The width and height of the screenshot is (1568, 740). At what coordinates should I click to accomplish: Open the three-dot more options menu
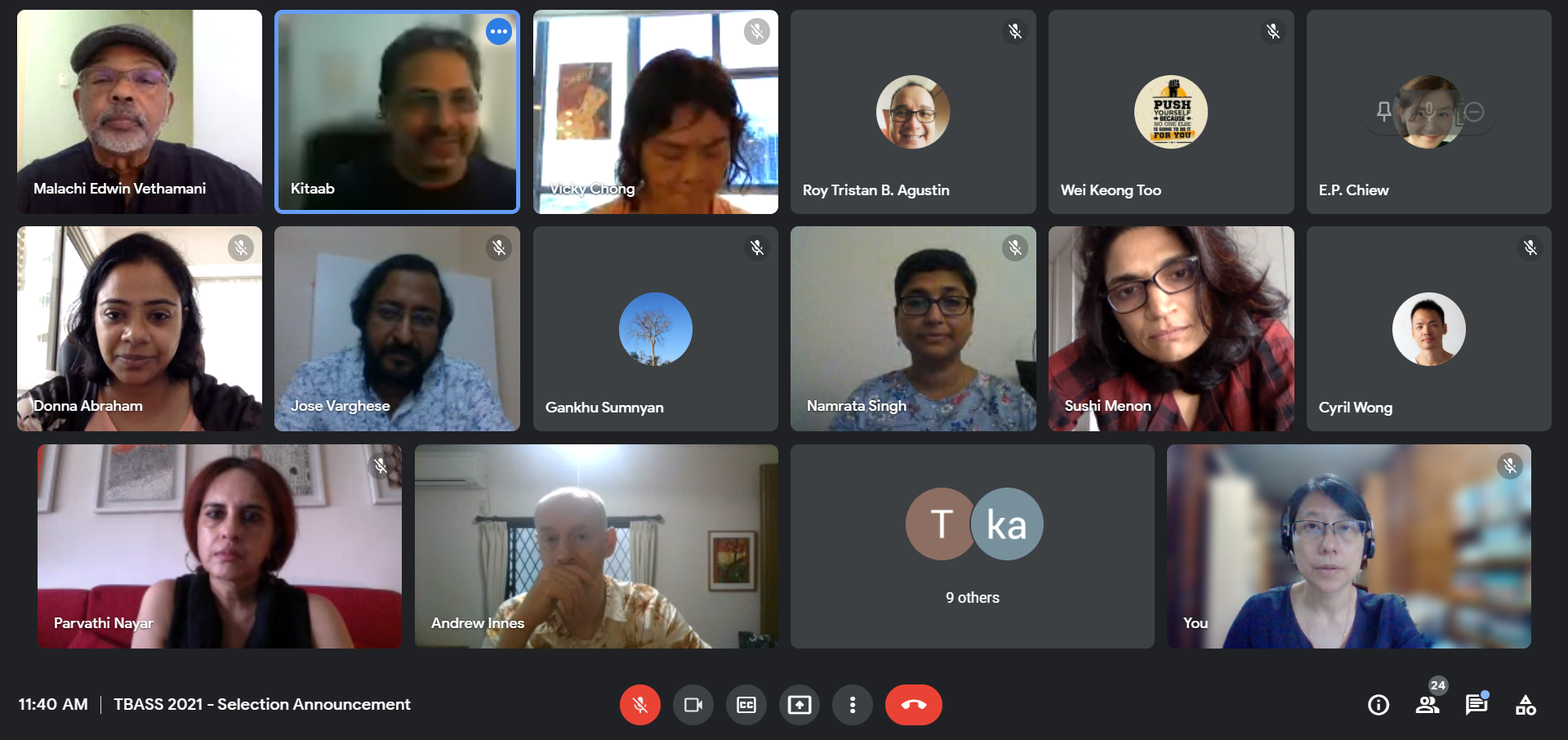852,705
